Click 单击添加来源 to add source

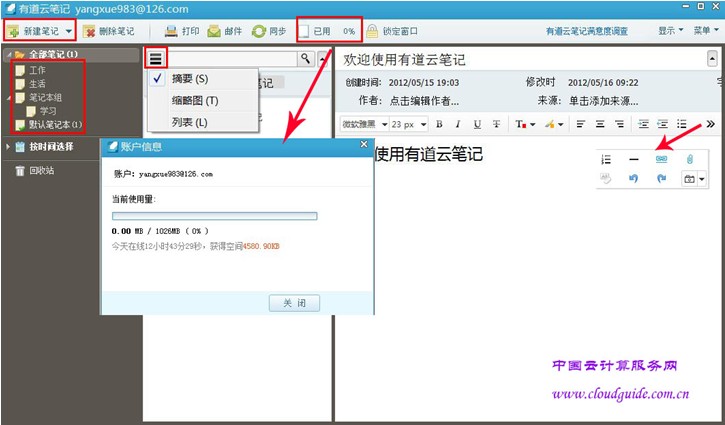603,101
